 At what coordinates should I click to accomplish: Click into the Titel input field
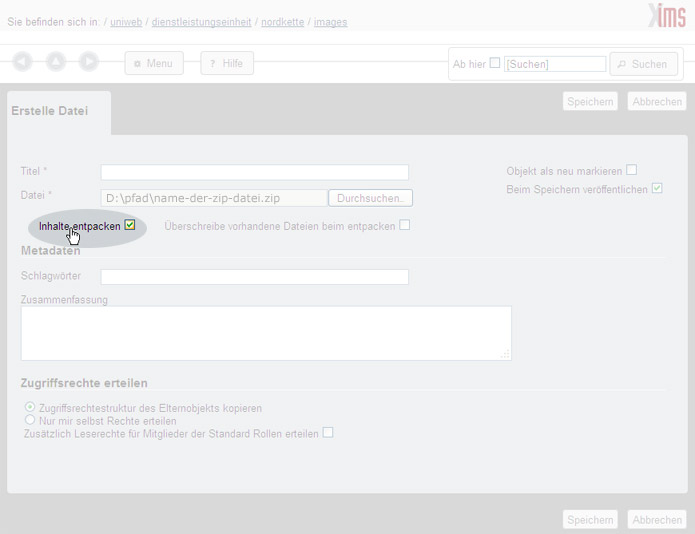254,172
